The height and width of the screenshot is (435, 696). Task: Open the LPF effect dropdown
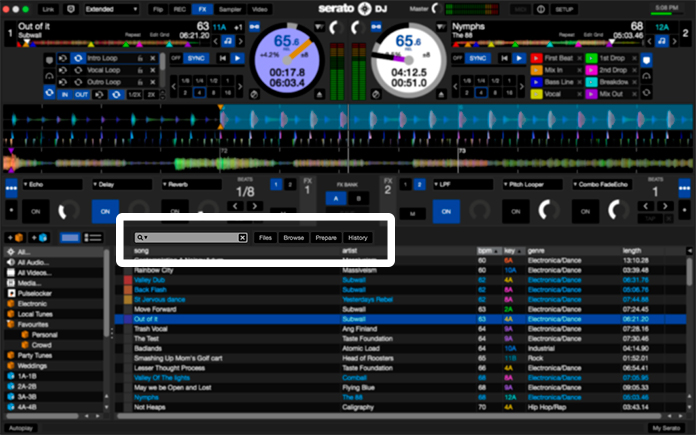click(463, 184)
